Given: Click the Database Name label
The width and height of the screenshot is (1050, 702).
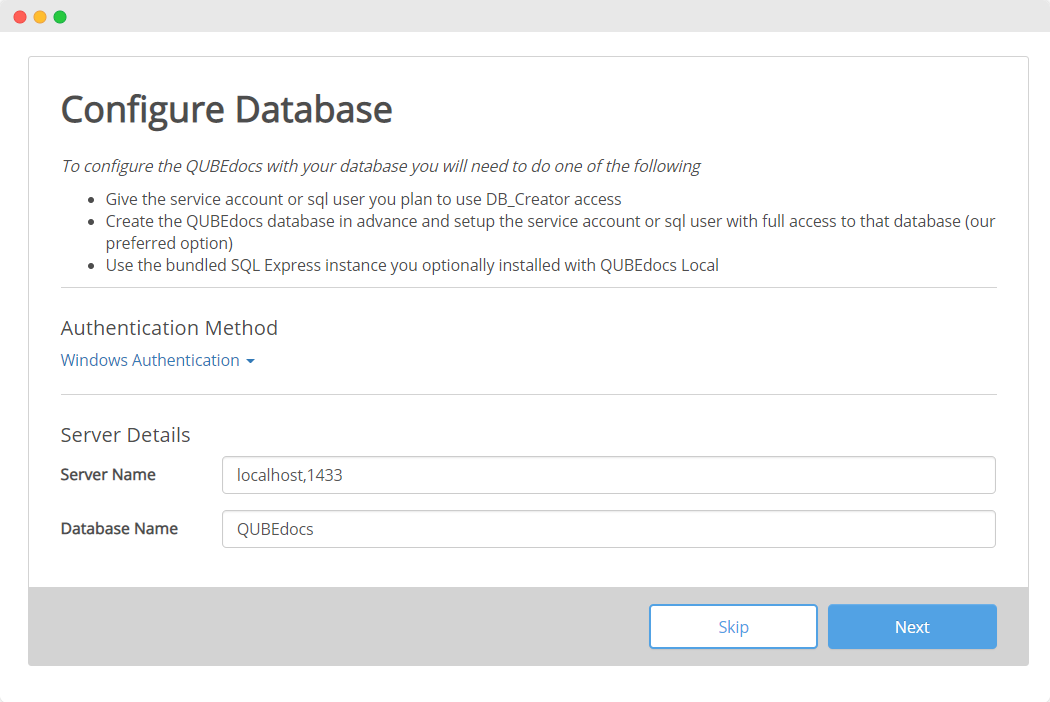Looking at the screenshot, I should click(119, 529).
